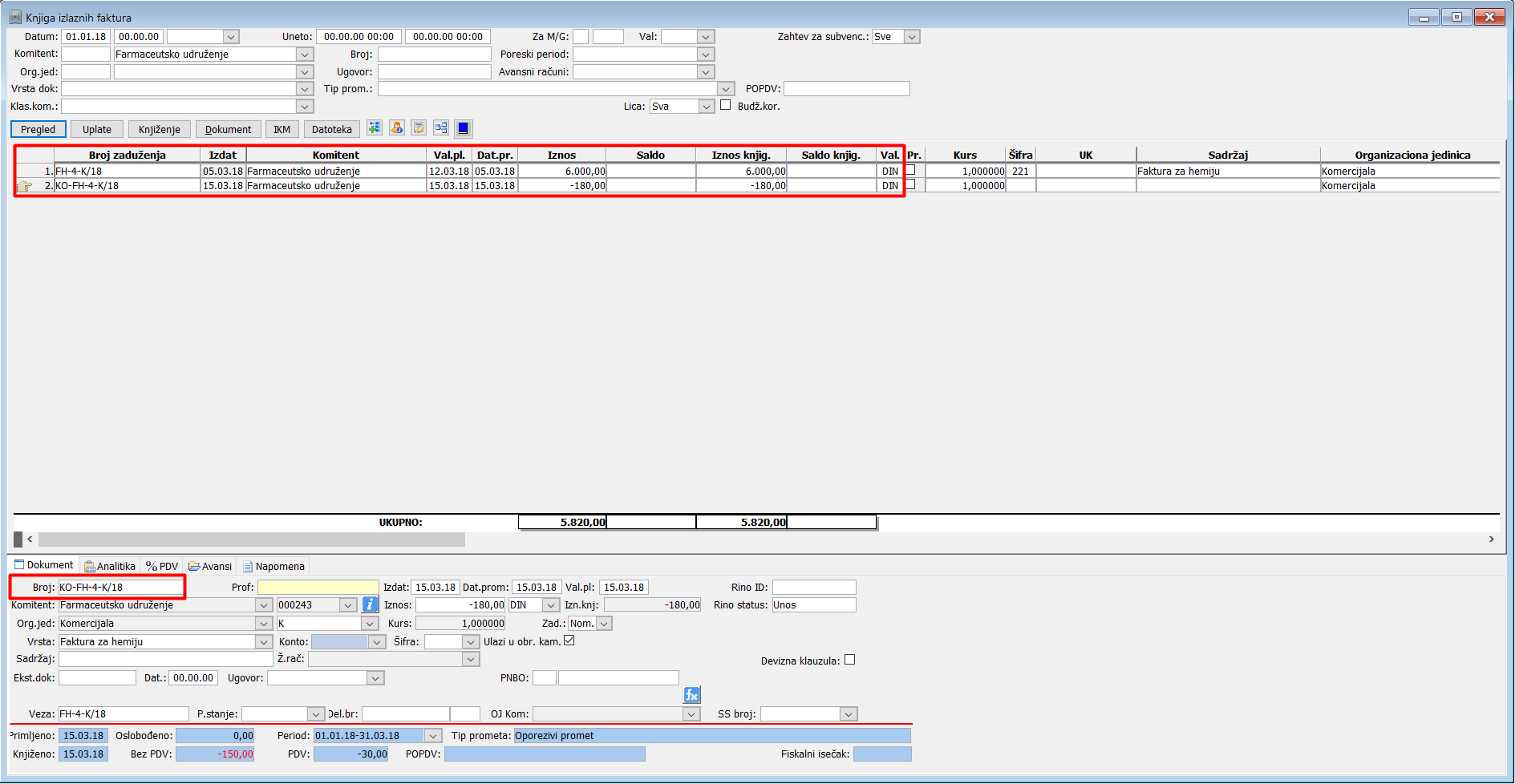Toggle Pr. checkbox in FH-4-K/18 row

click(910, 170)
